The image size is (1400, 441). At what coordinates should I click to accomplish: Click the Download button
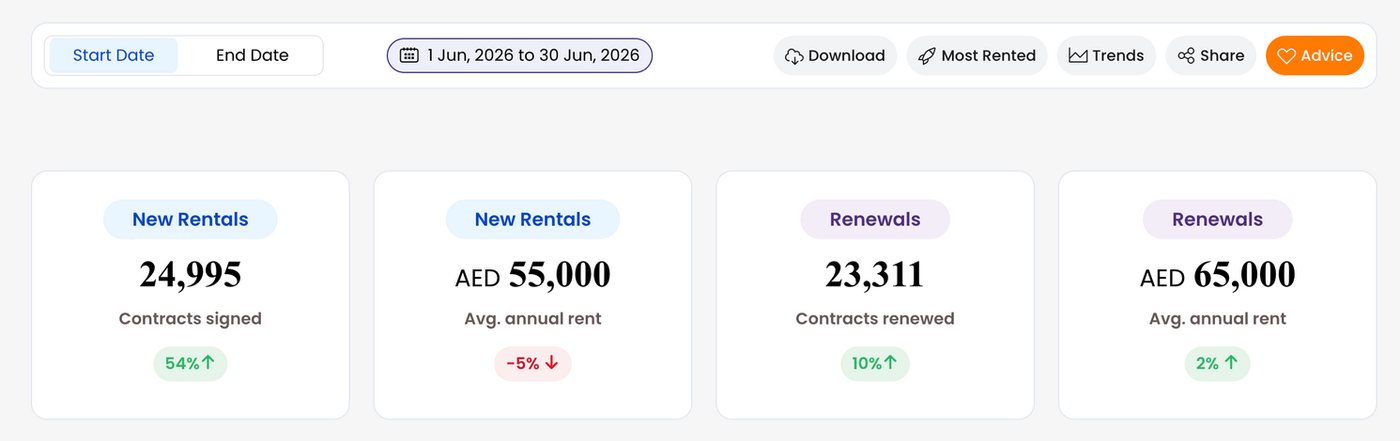(835, 55)
